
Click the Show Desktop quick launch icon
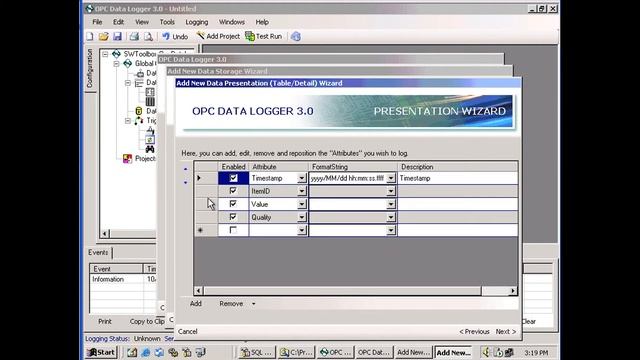click(x=131, y=352)
